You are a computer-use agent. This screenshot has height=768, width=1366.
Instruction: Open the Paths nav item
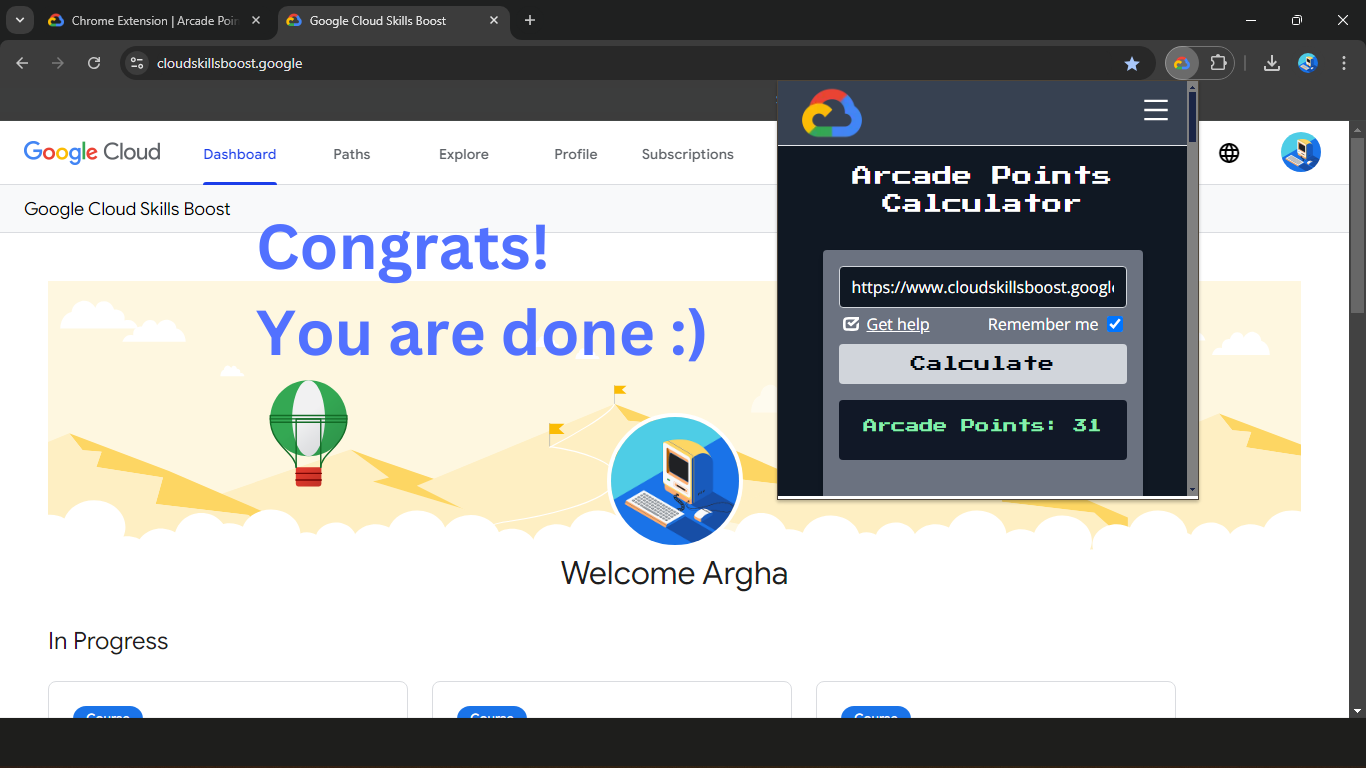coord(352,154)
